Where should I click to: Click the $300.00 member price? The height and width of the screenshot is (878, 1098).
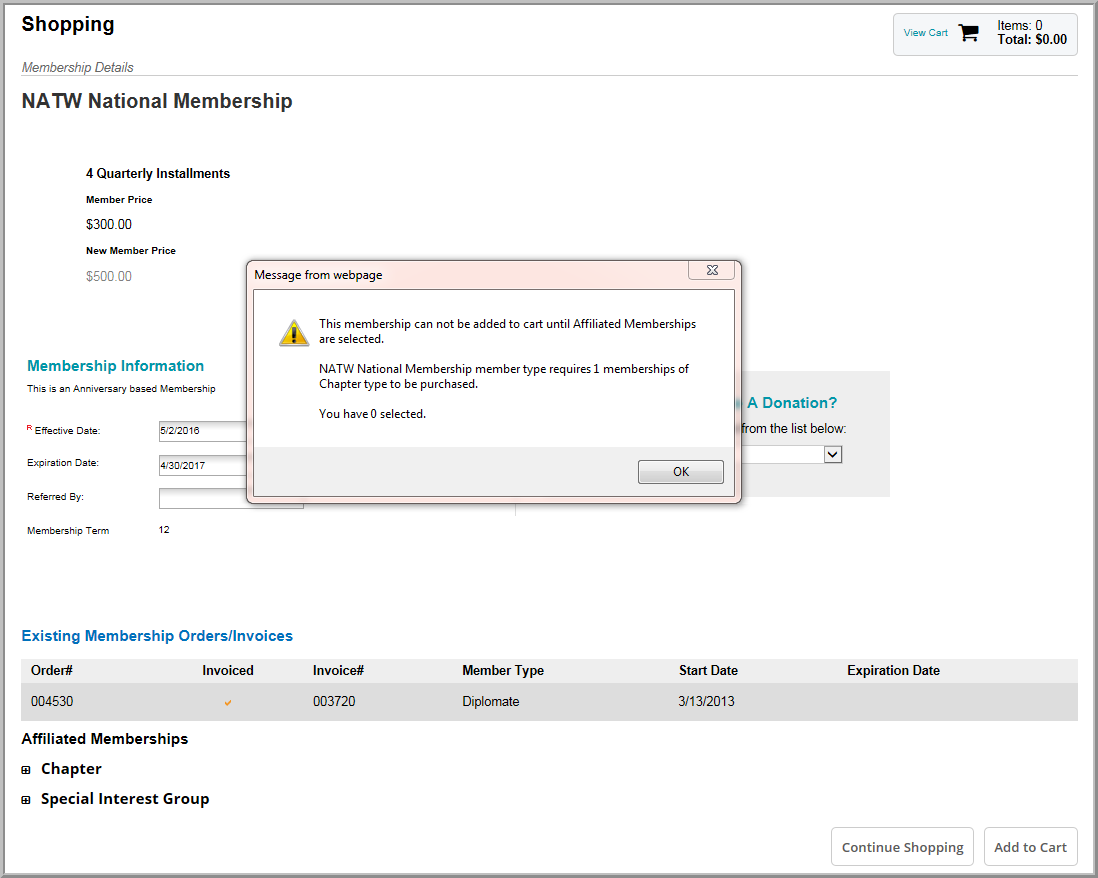coord(109,224)
